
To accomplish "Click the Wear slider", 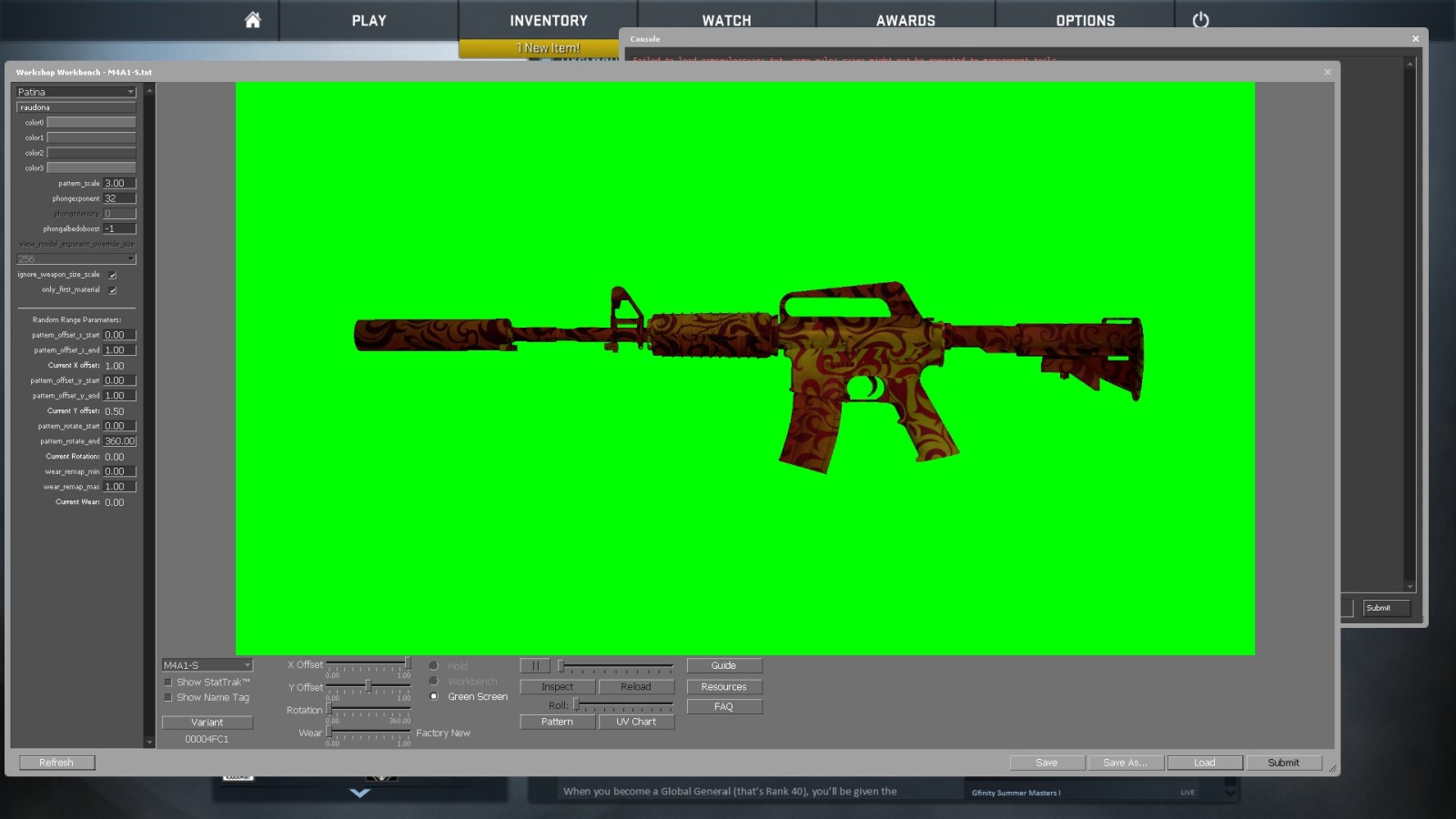I will [369, 732].
